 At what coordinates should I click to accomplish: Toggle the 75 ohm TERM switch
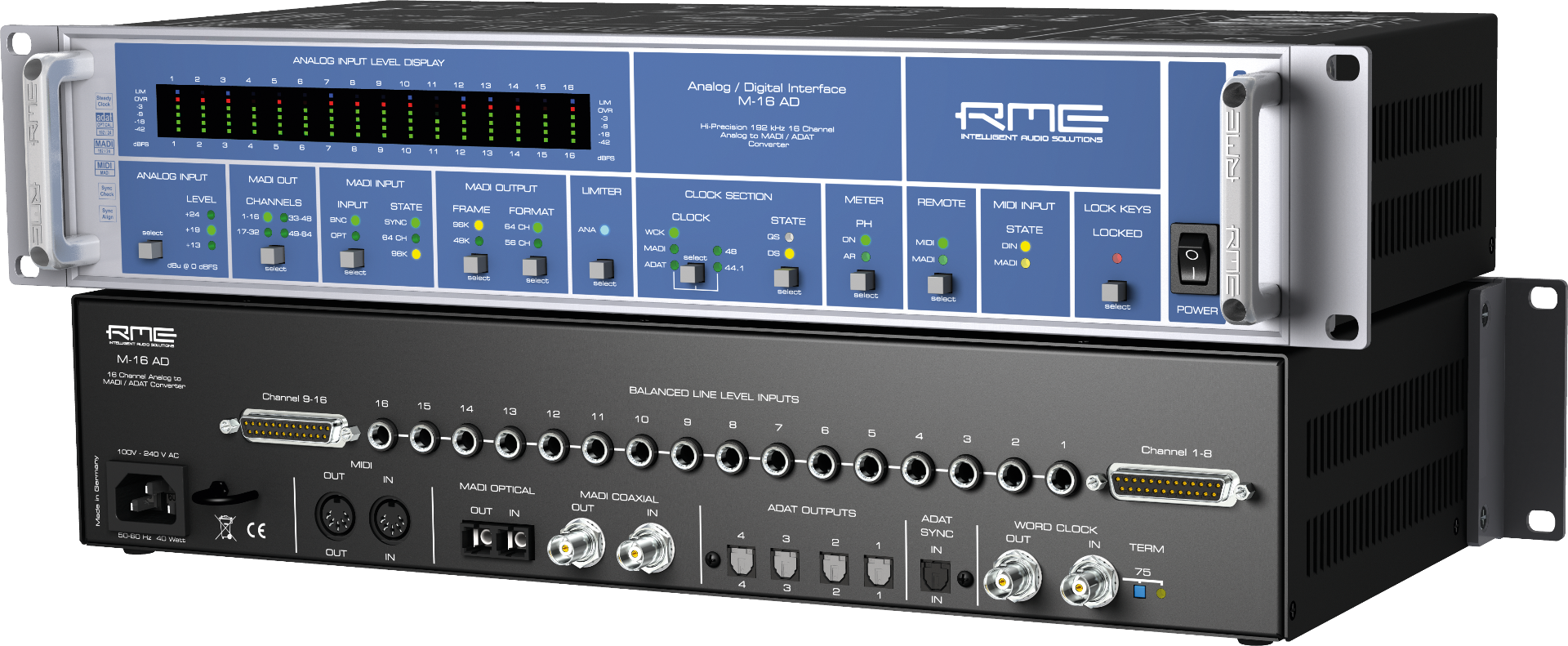click(1140, 590)
